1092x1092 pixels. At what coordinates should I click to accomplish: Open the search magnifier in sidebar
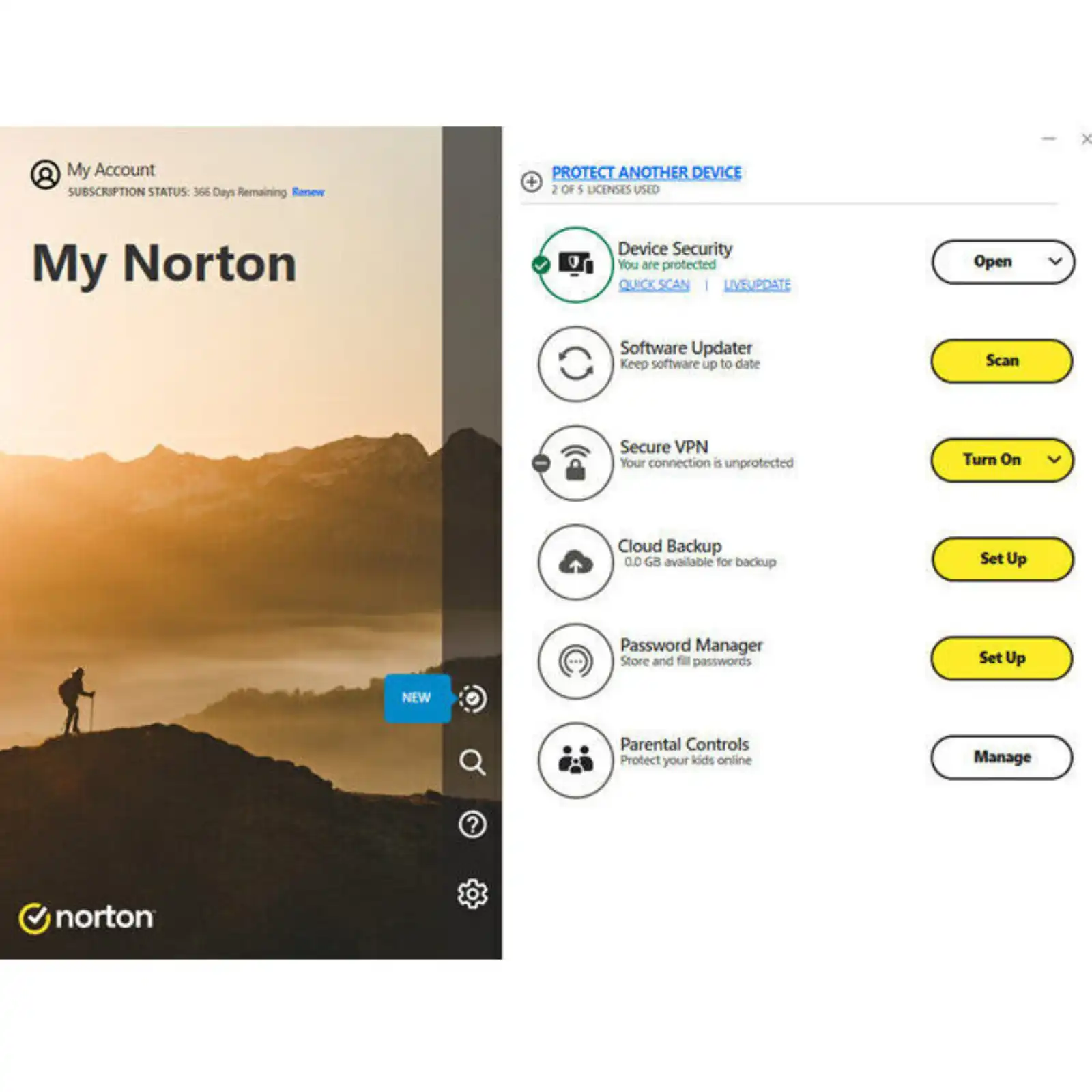pos(472,762)
